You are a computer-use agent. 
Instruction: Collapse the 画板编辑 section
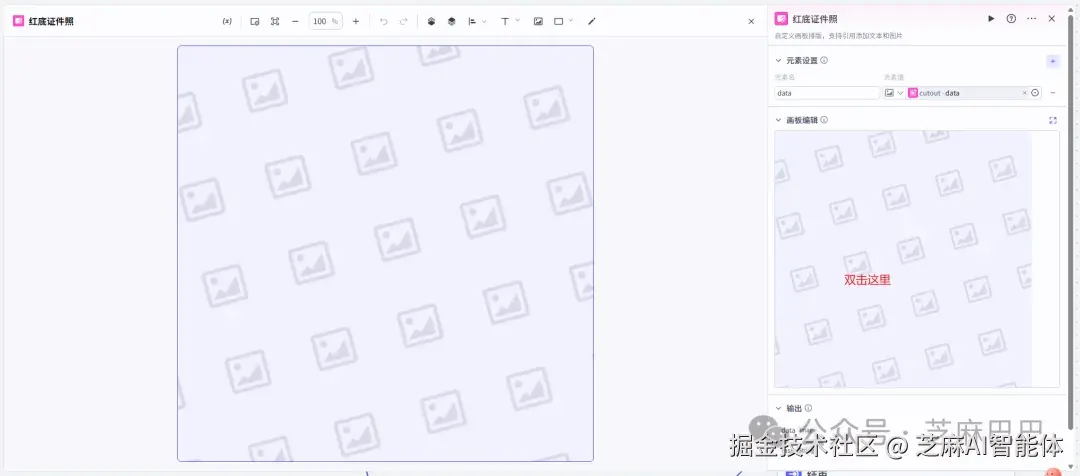pyautogui.click(x=779, y=120)
